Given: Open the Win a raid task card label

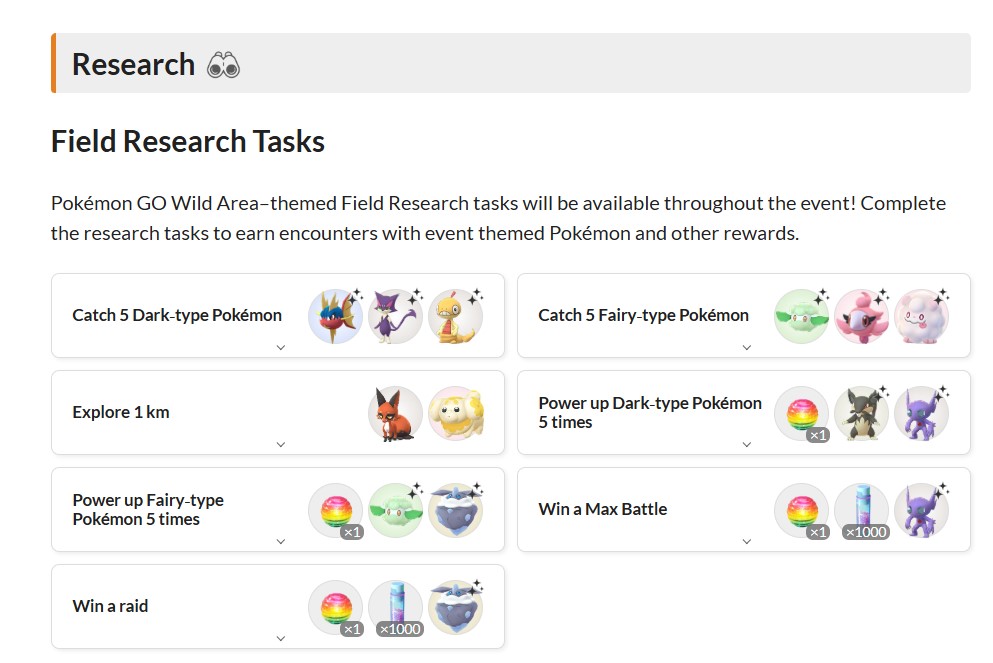Looking at the screenshot, I should [110, 606].
